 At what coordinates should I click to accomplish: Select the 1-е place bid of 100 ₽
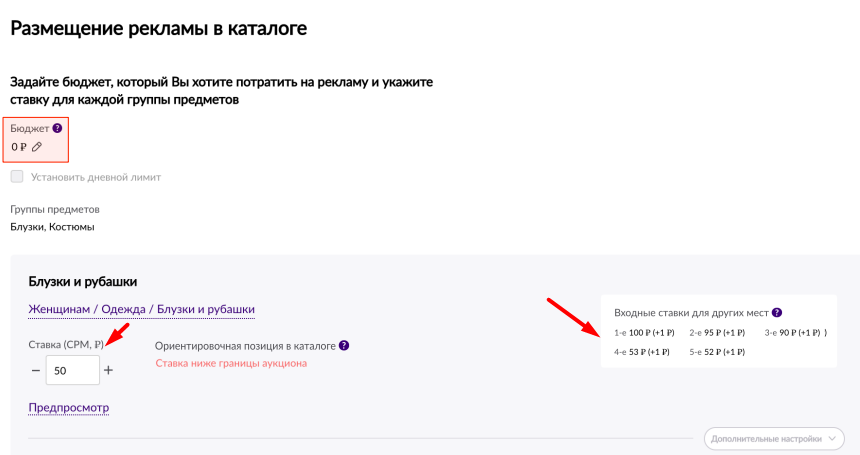[x=644, y=333]
